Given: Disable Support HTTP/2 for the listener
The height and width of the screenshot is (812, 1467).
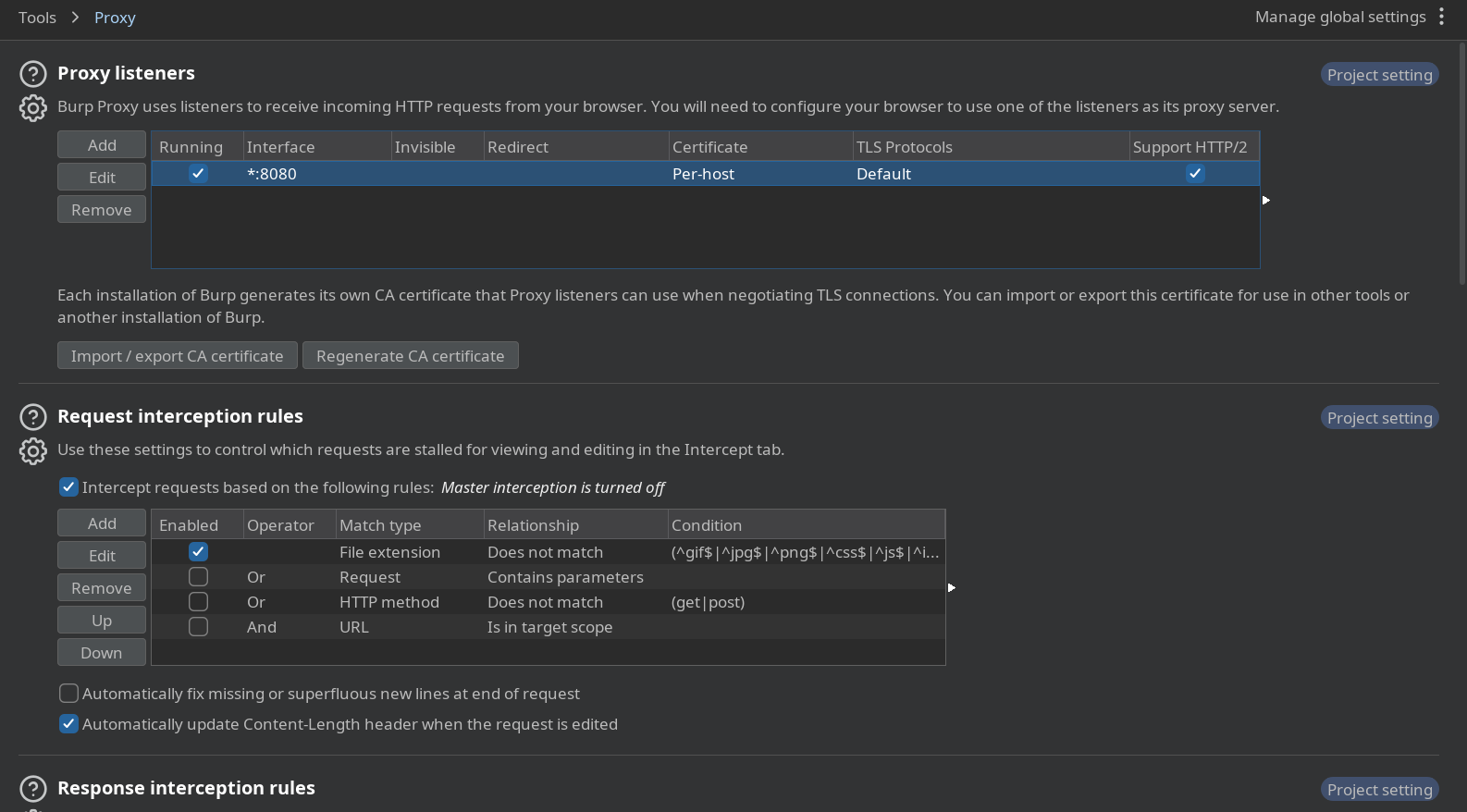Looking at the screenshot, I should tap(1195, 173).
